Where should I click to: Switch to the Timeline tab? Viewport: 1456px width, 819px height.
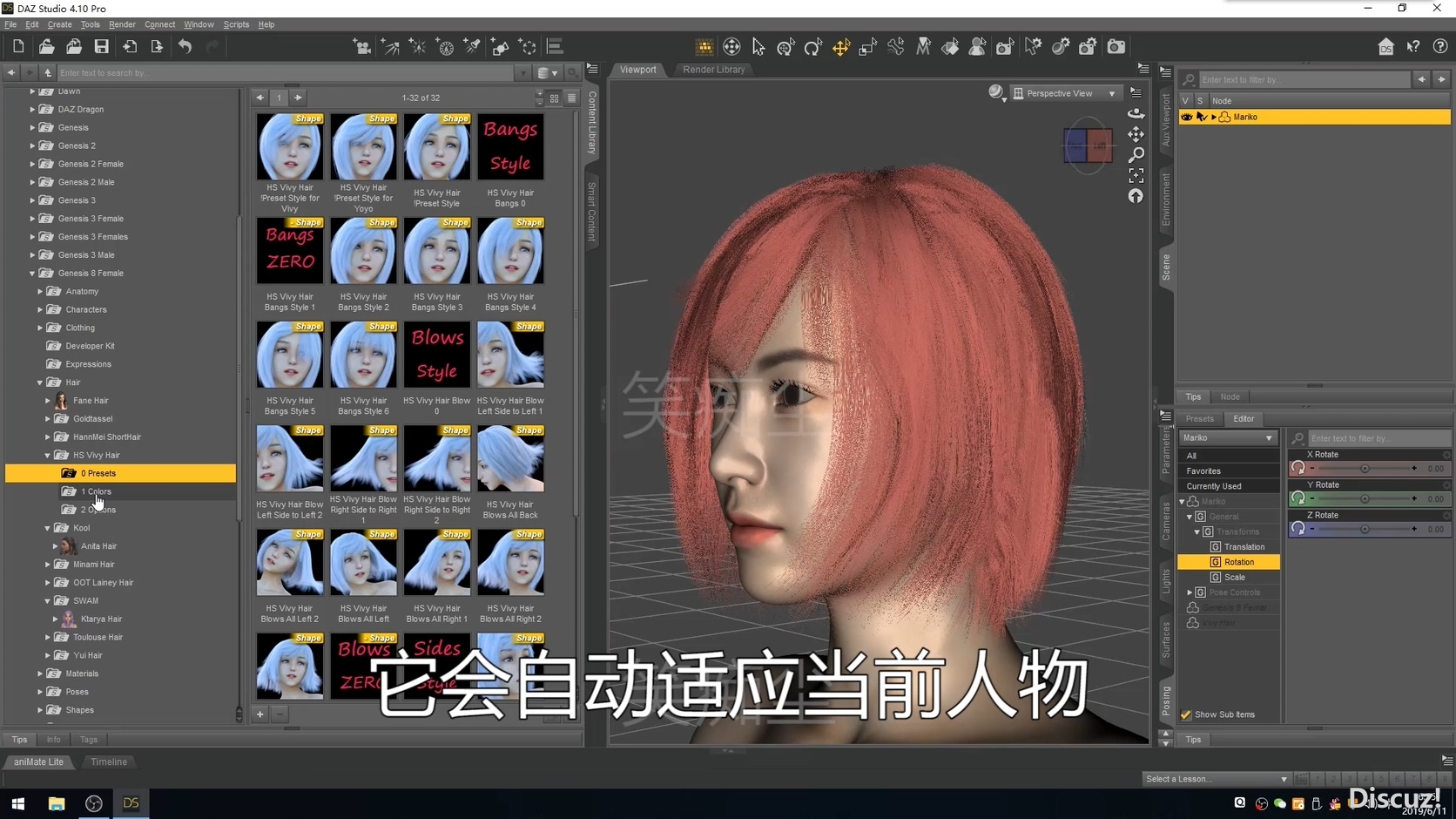[x=109, y=762]
